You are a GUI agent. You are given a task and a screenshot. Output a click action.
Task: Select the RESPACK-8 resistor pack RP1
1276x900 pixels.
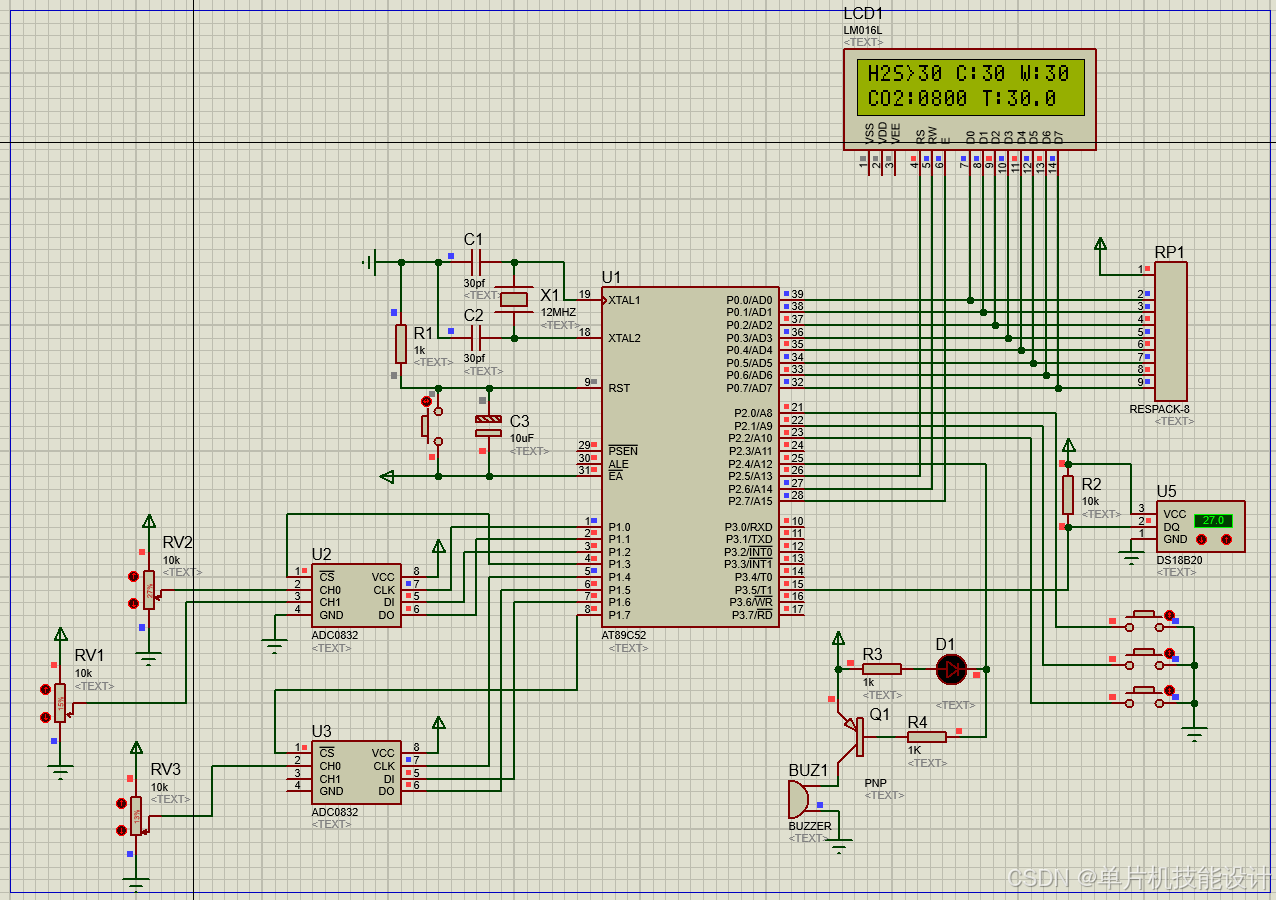[1170, 332]
